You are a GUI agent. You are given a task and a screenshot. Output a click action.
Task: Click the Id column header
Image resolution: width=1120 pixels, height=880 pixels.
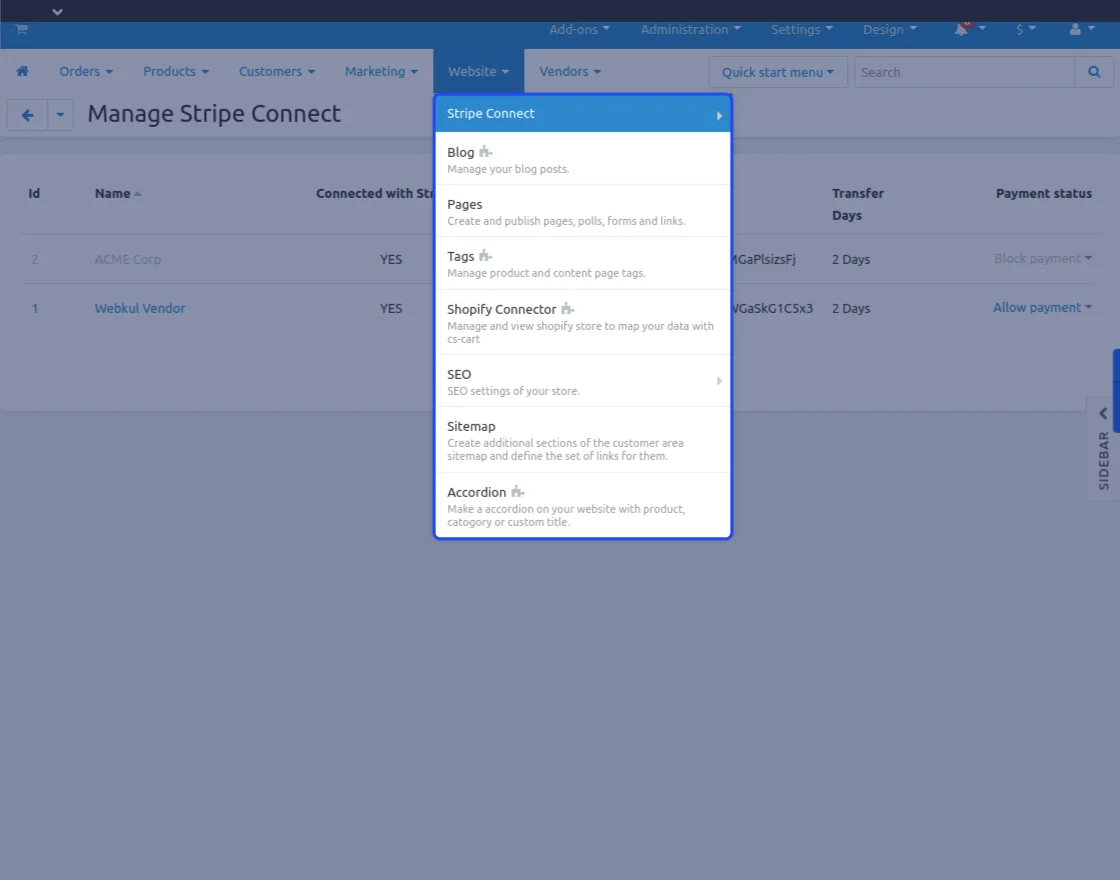click(34, 194)
